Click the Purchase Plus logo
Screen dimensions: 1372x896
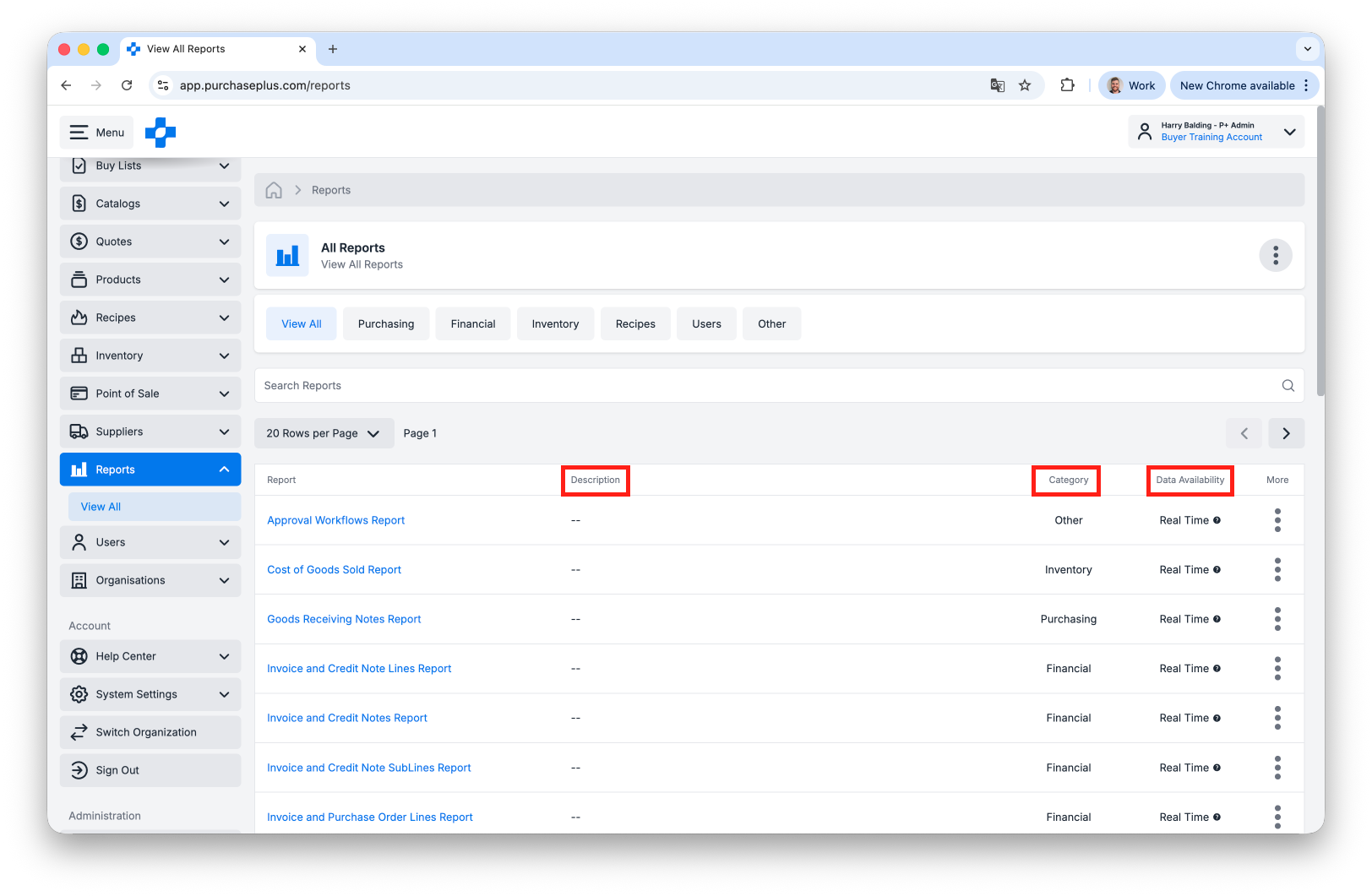tap(161, 133)
